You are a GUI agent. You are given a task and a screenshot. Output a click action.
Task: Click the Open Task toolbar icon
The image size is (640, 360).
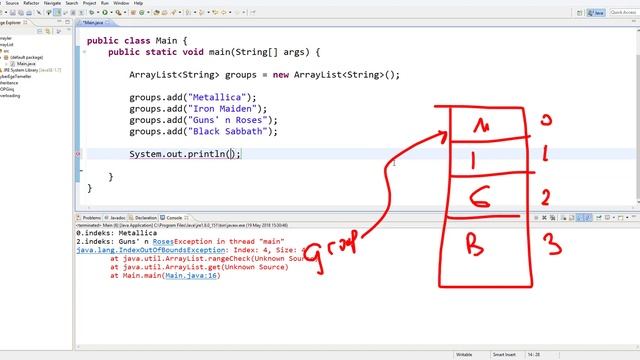pyautogui.click(x=164, y=13)
